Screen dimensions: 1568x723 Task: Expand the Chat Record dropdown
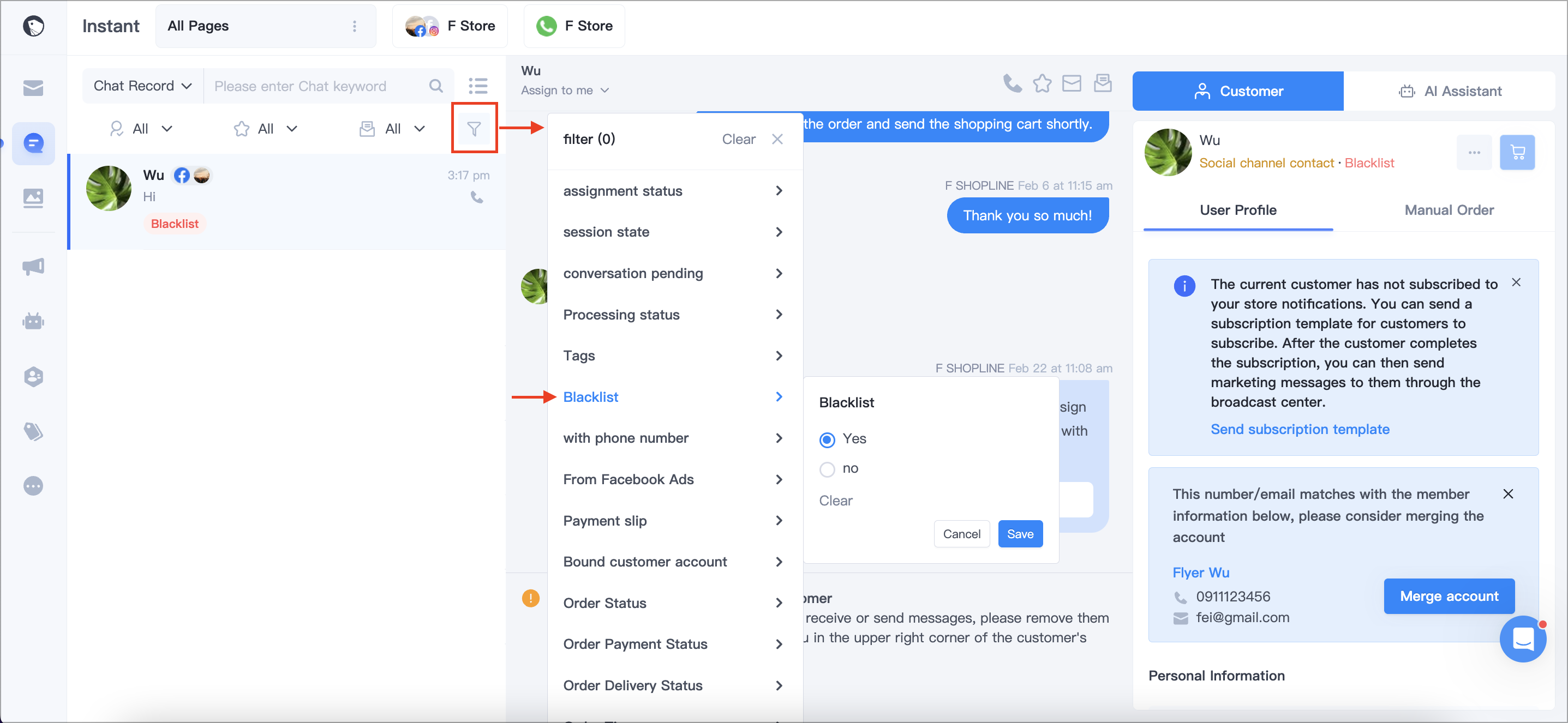142,86
